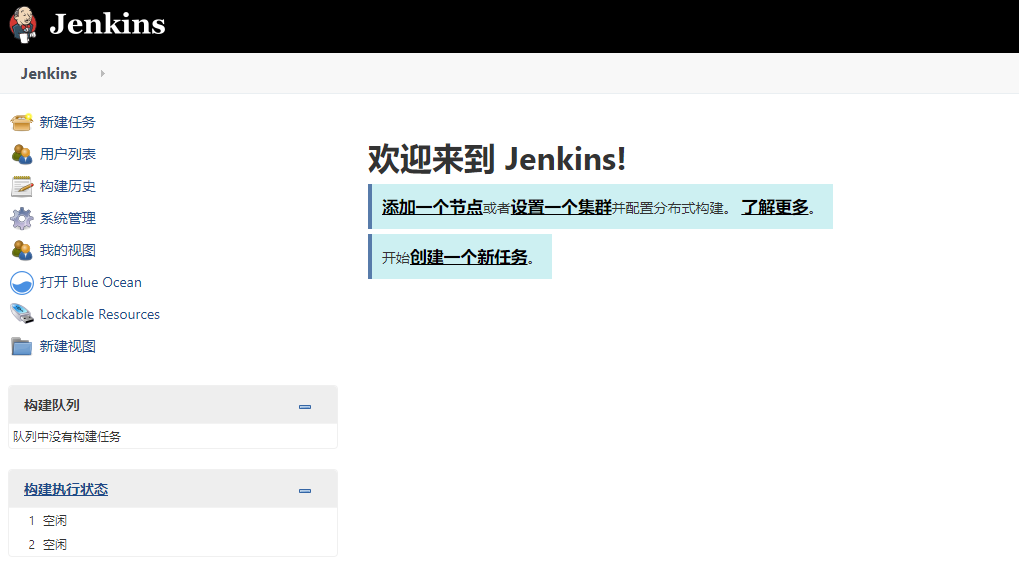This screenshot has width=1019, height=577.
Task: Open the 构建执行状态 header link
Action: (x=66, y=489)
